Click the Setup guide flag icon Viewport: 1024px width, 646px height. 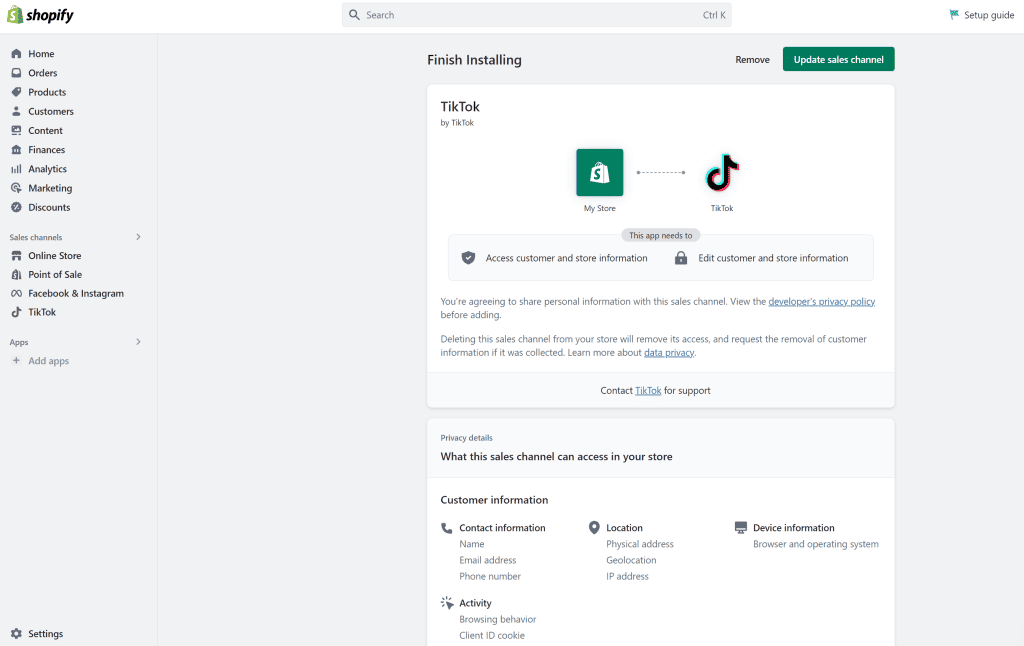tap(954, 14)
